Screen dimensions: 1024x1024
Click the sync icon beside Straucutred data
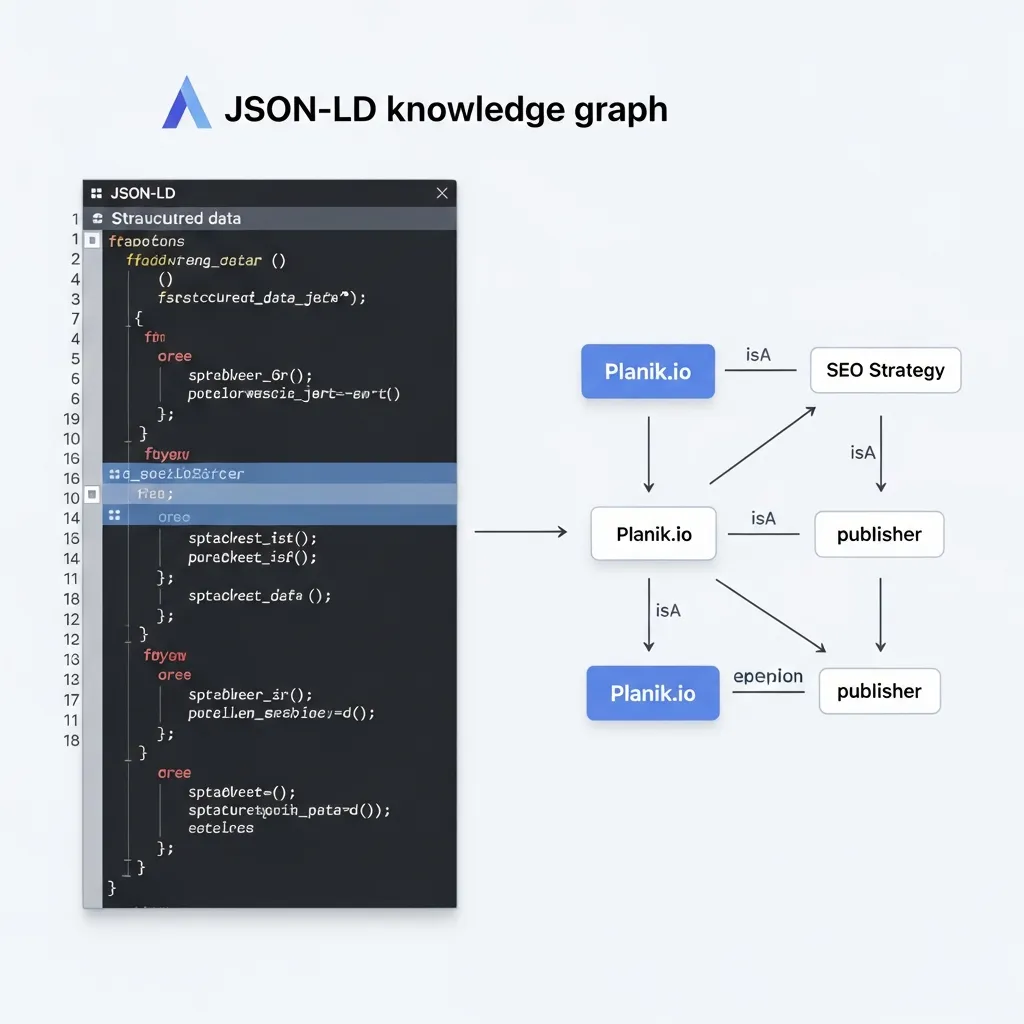pyautogui.click(x=97, y=218)
